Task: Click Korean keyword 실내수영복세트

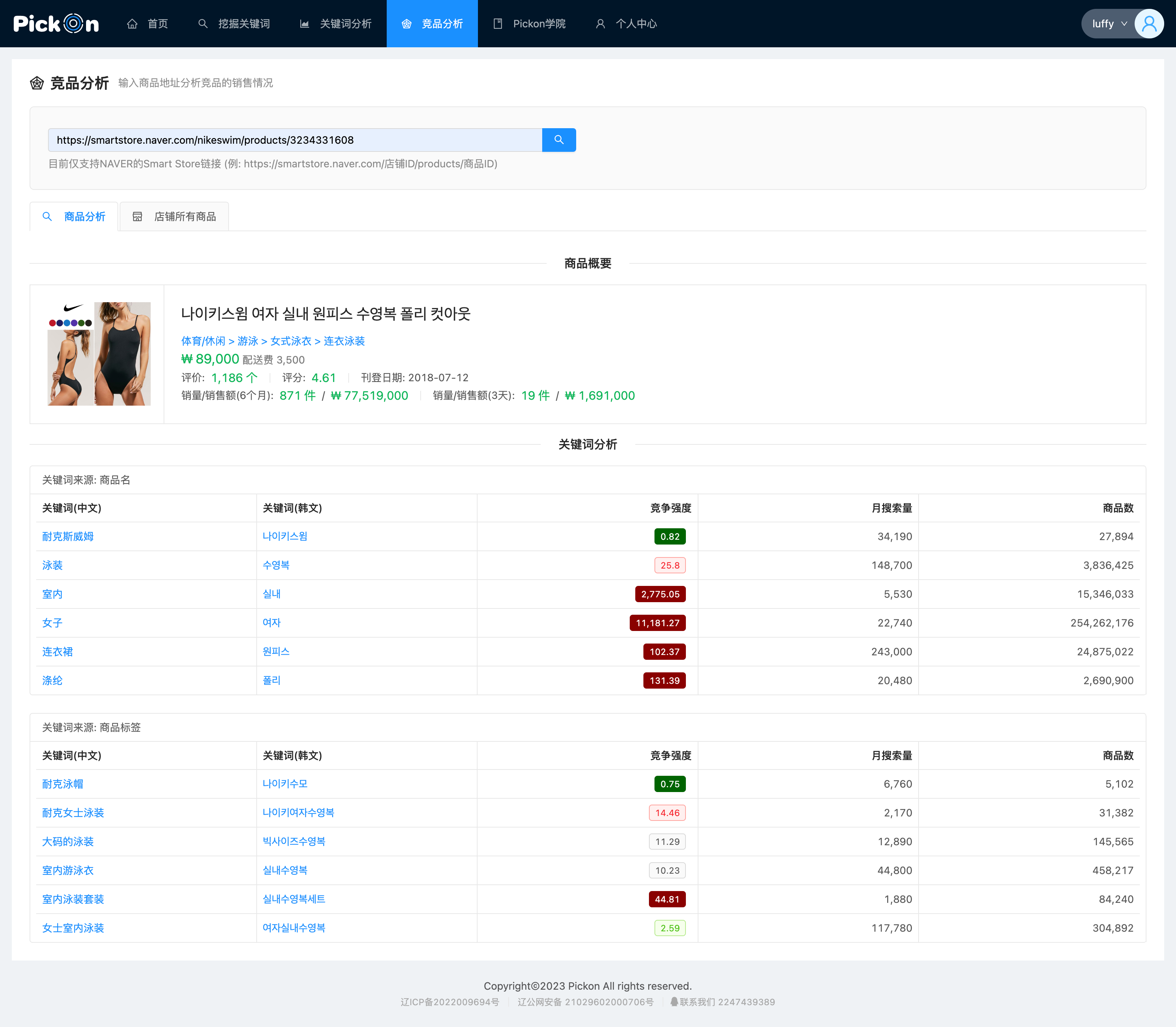Action: pyautogui.click(x=294, y=899)
